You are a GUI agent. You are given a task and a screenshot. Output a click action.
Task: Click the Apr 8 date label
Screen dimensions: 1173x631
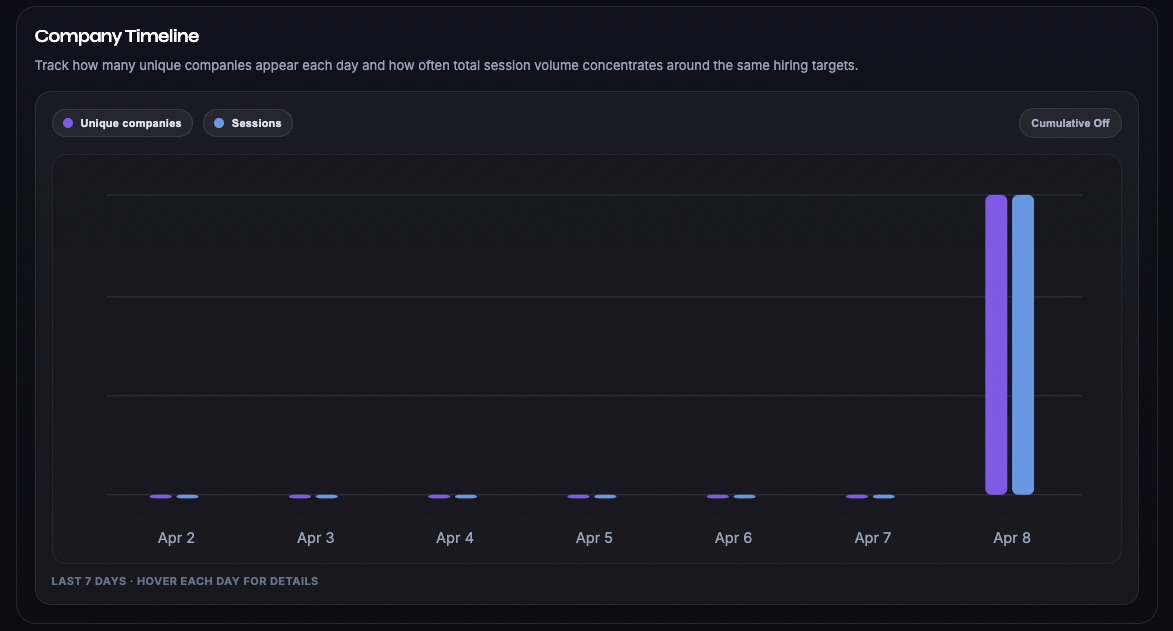1011,537
